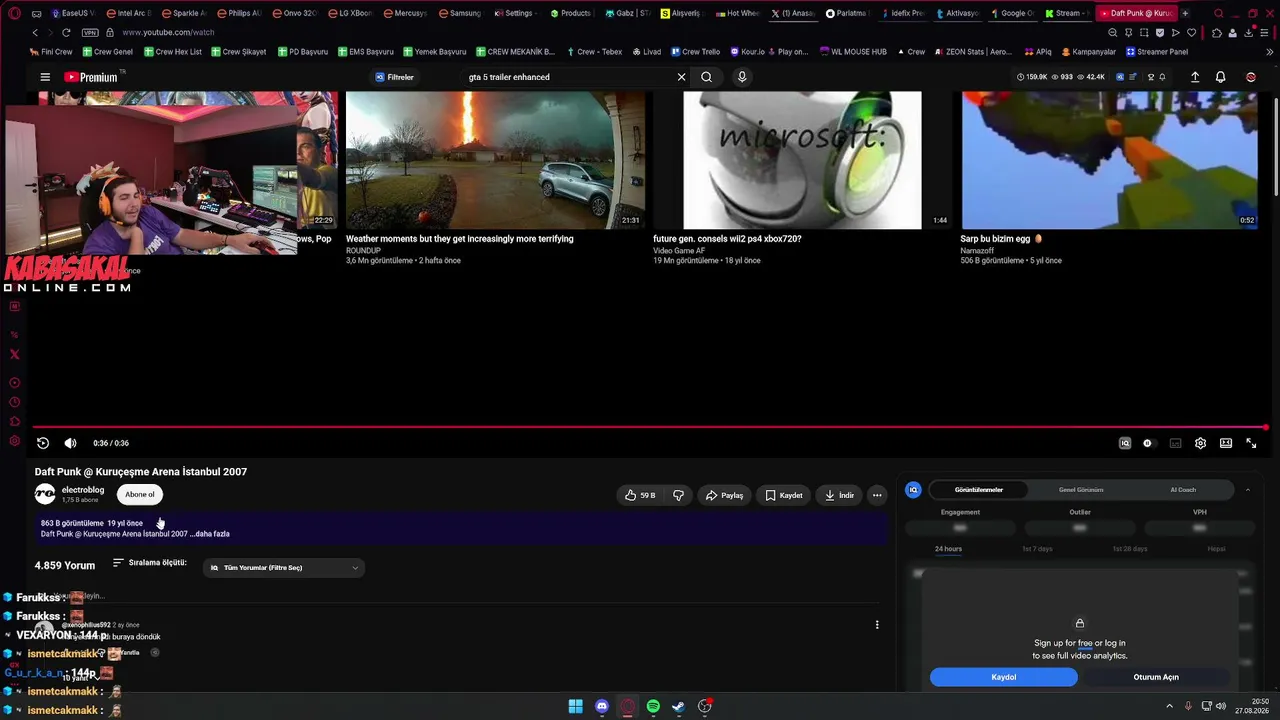The width and height of the screenshot is (1280, 720).
Task: Open Steam from the taskbar
Action: [678, 707]
